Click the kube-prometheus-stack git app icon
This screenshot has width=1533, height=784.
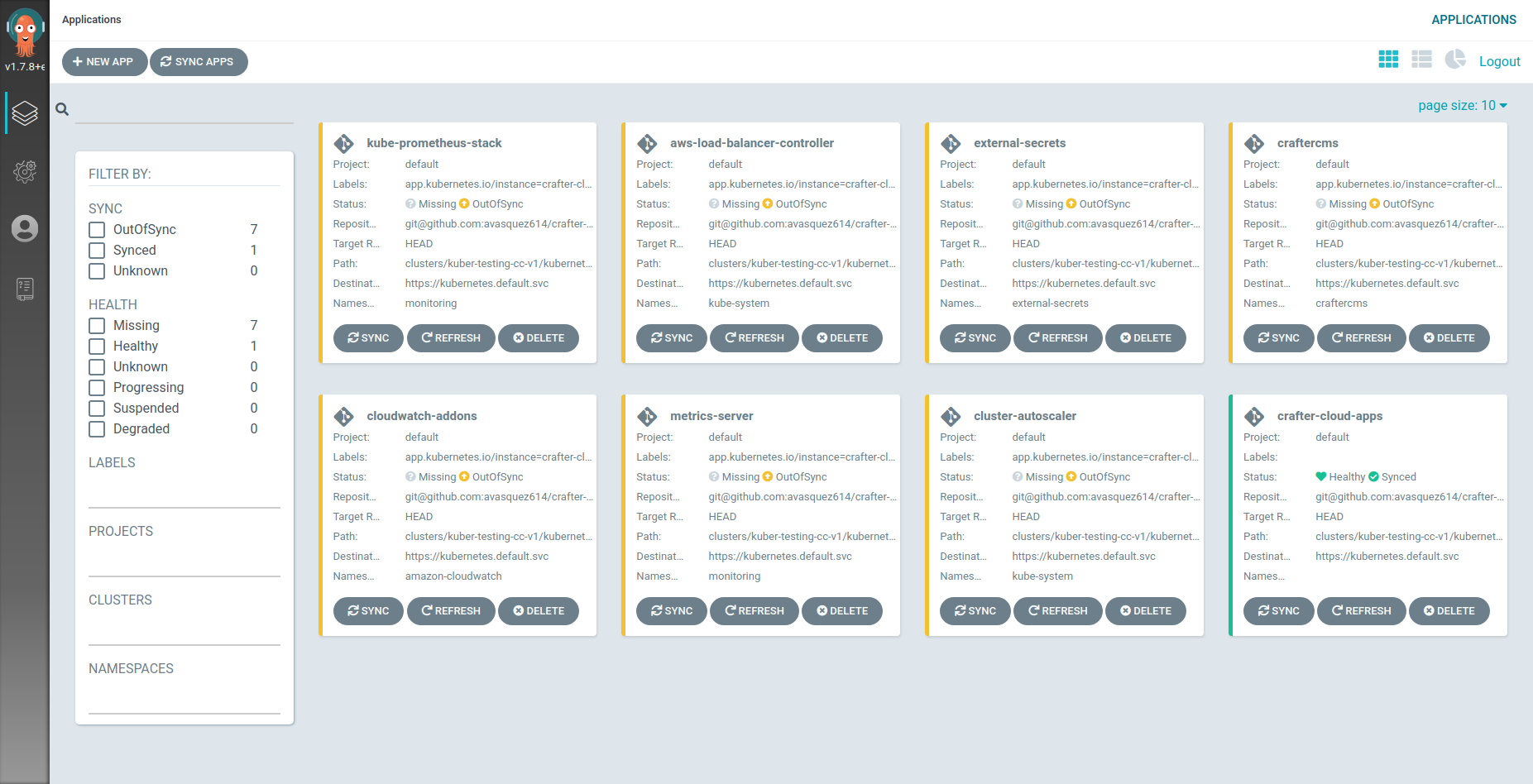(344, 143)
